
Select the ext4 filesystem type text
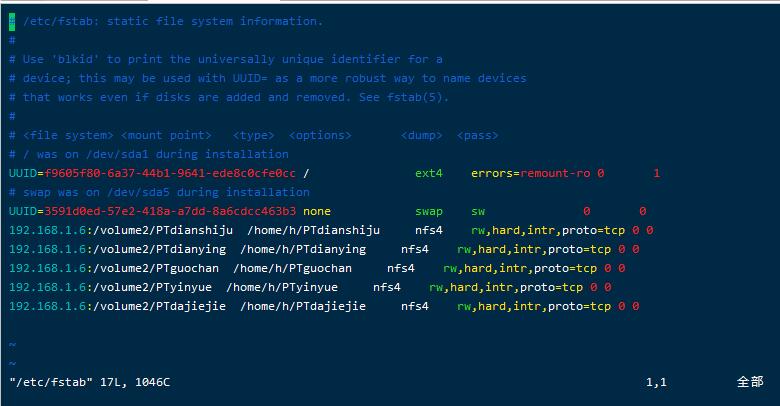click(x=429, y=174)
